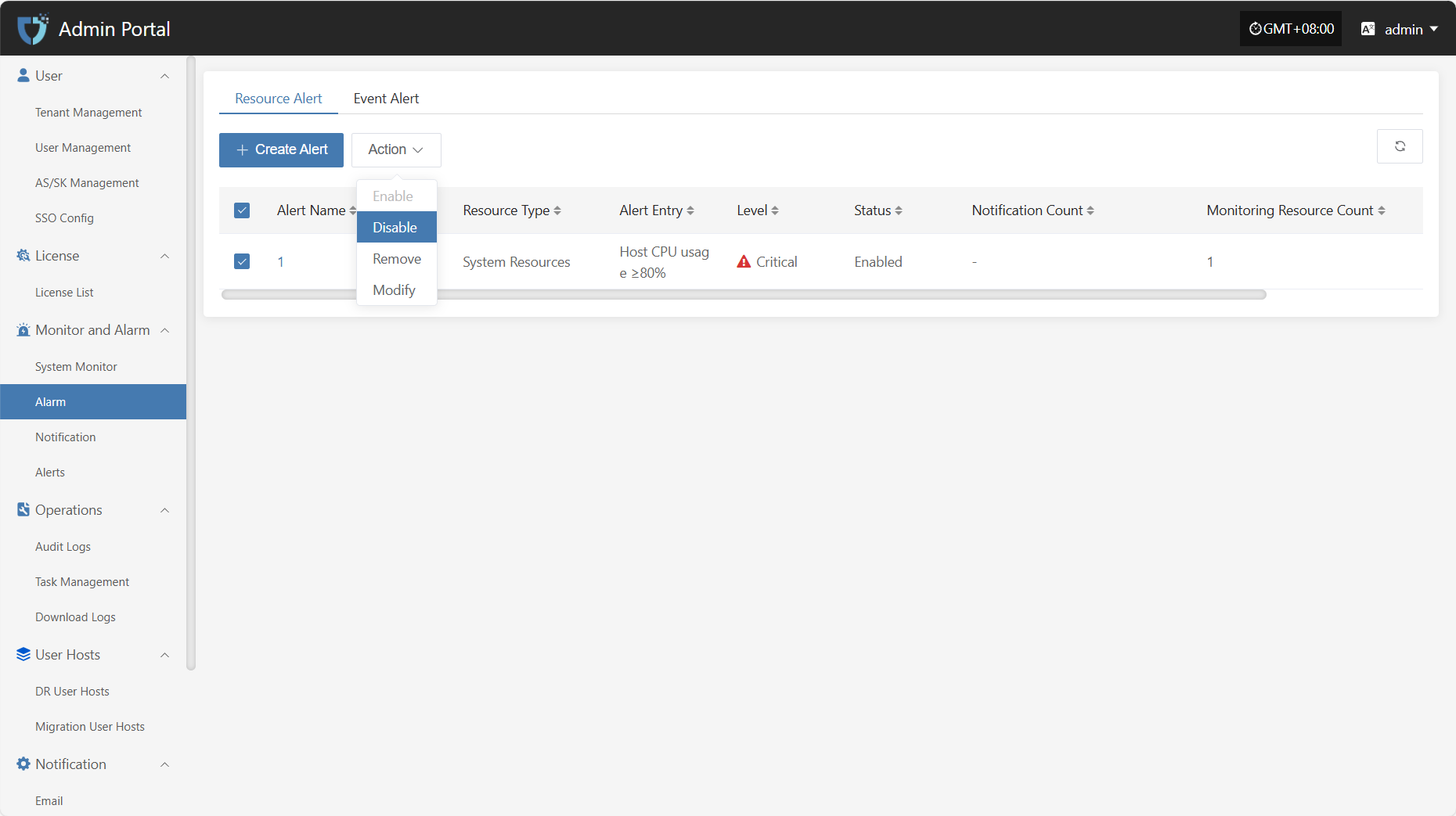Collapse the Operations section chevron

tap(164, 510)
